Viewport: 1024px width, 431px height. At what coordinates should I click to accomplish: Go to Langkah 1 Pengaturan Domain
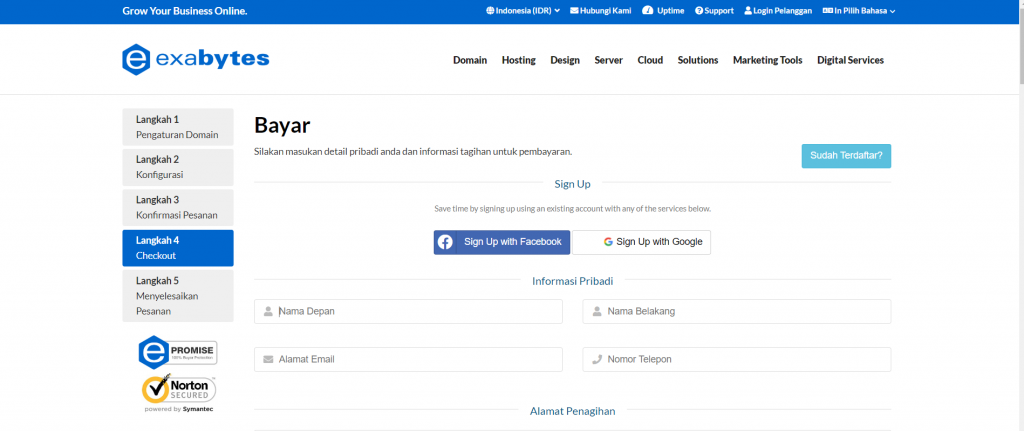coord(178,127)
